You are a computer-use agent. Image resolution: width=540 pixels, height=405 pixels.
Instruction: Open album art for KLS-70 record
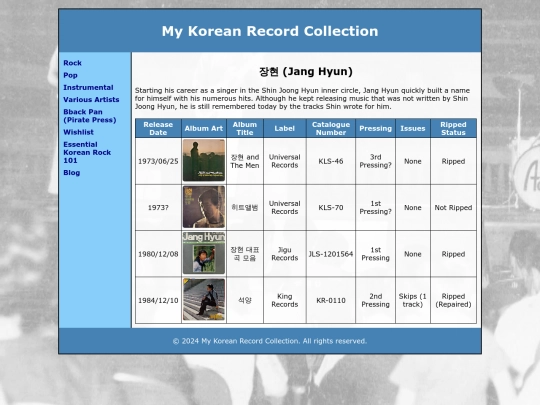[204, 207]
